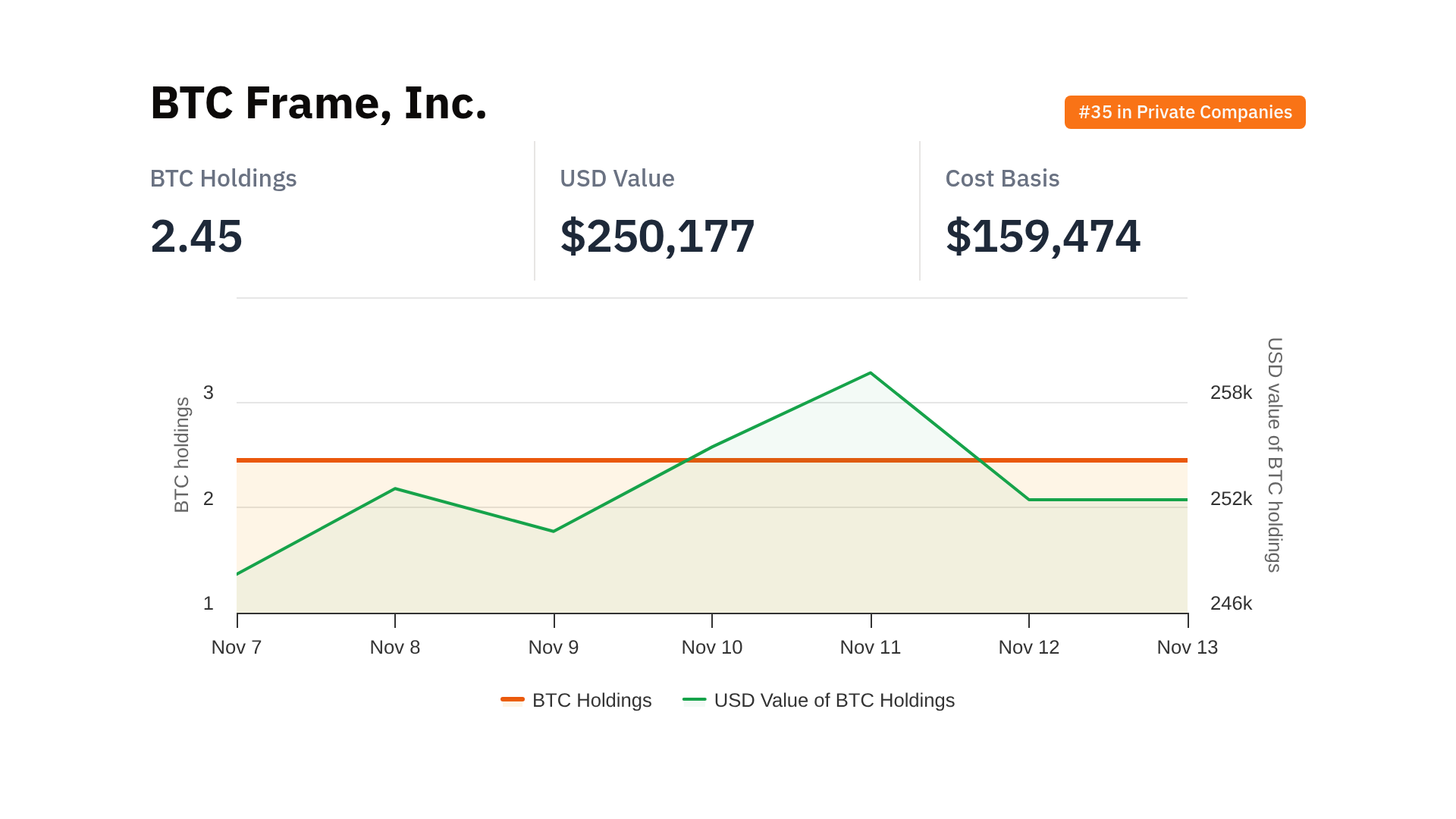
Task: Click the Nov 8 x-axis label
Action: point(395,647)
